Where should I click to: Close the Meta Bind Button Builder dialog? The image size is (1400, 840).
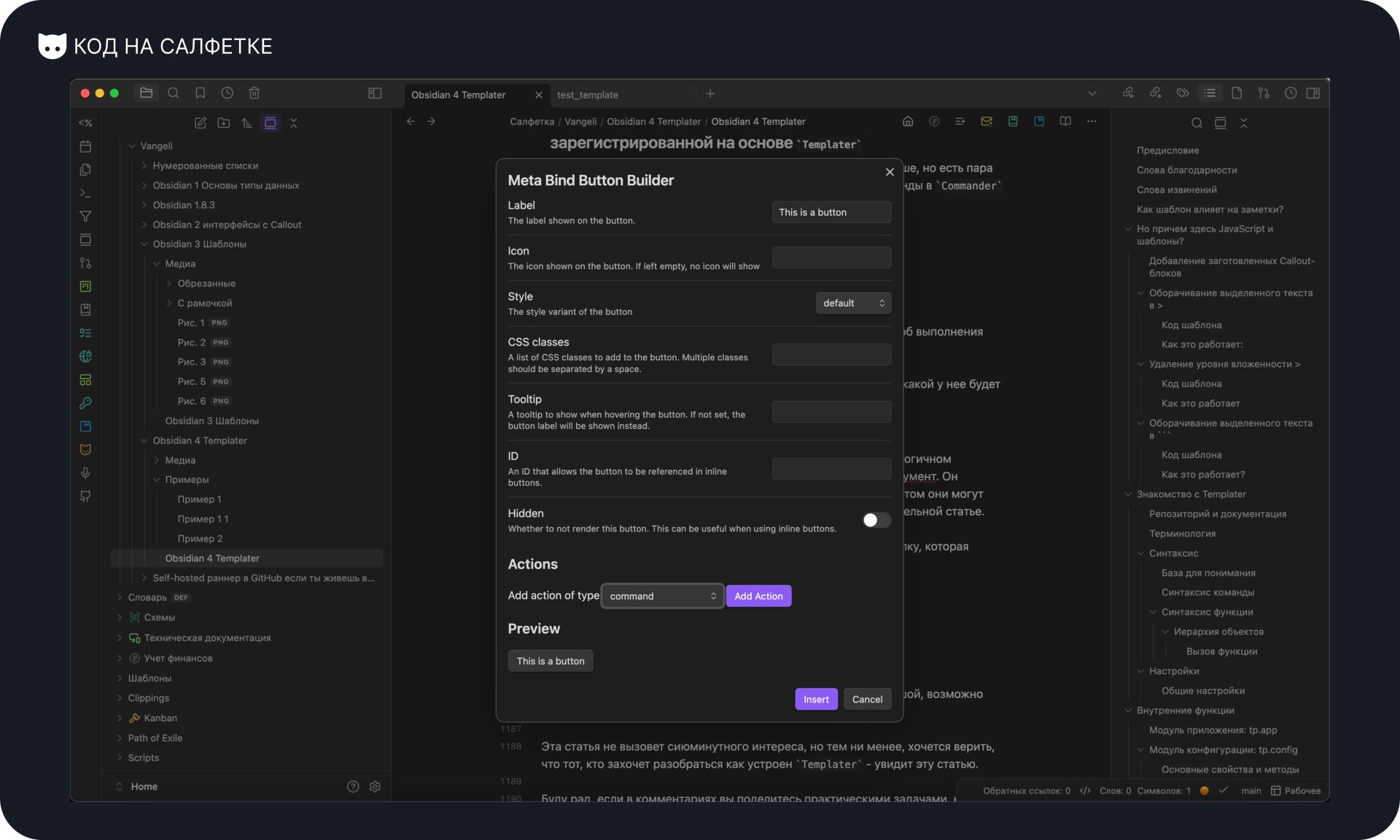click(x=890, y=172)
